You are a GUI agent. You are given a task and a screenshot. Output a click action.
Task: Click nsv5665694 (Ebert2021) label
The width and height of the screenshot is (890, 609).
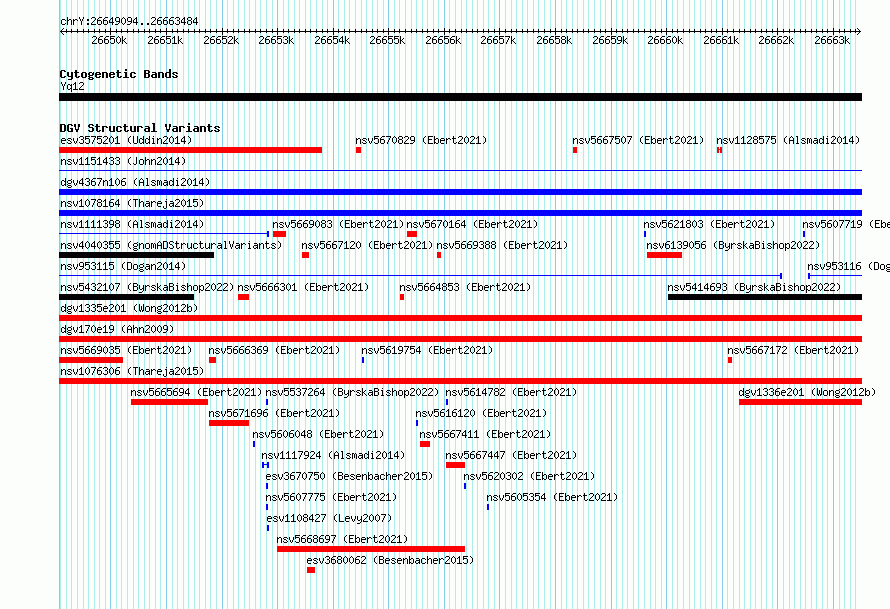[x=196, y=392]
